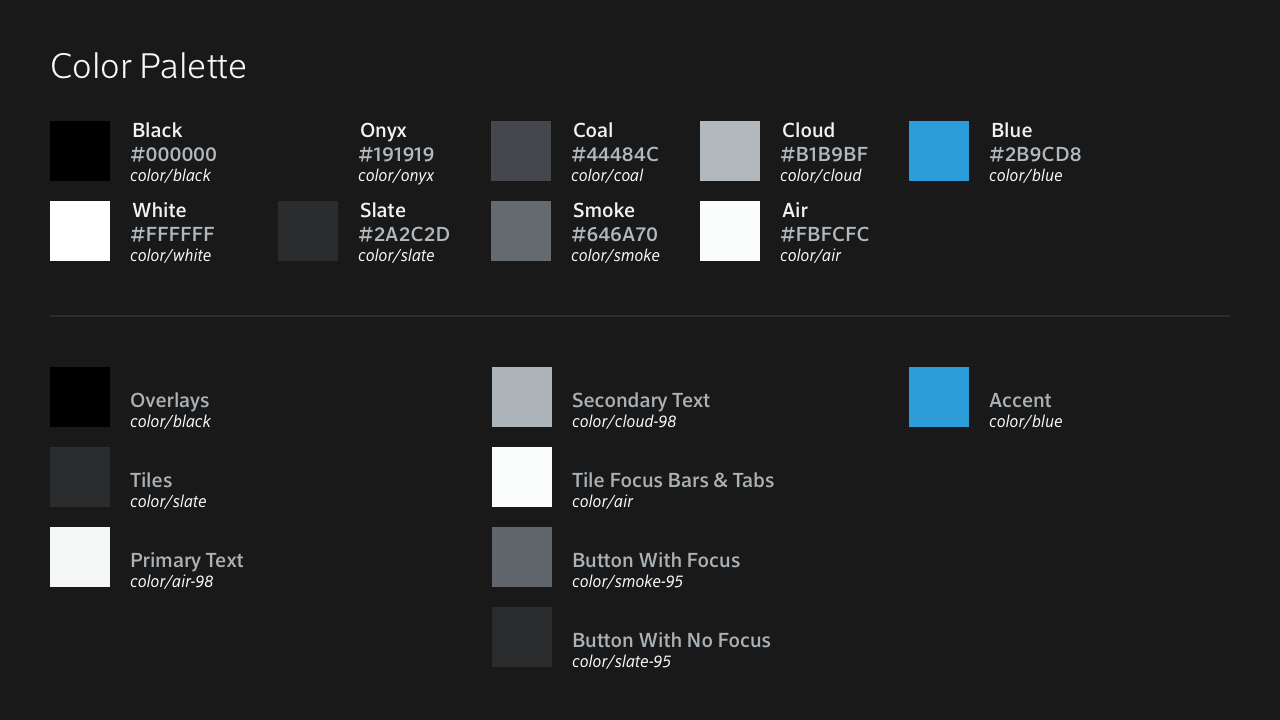Click the Button With Focus swatch
Viewport: 1280px width, 720px height.
522,557
